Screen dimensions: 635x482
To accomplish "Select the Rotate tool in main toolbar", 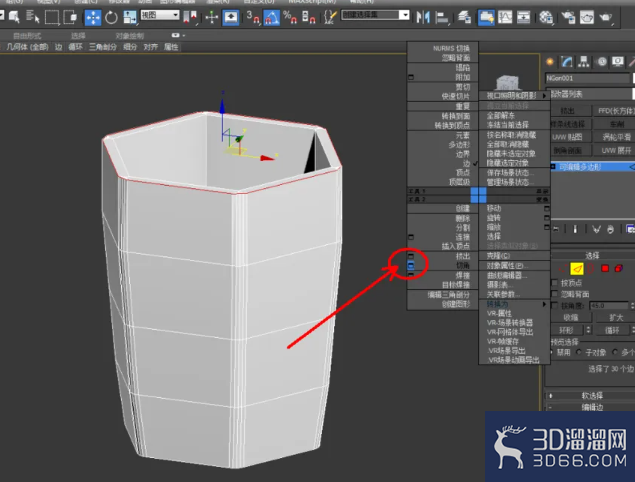I will click(x=111, y=17).
